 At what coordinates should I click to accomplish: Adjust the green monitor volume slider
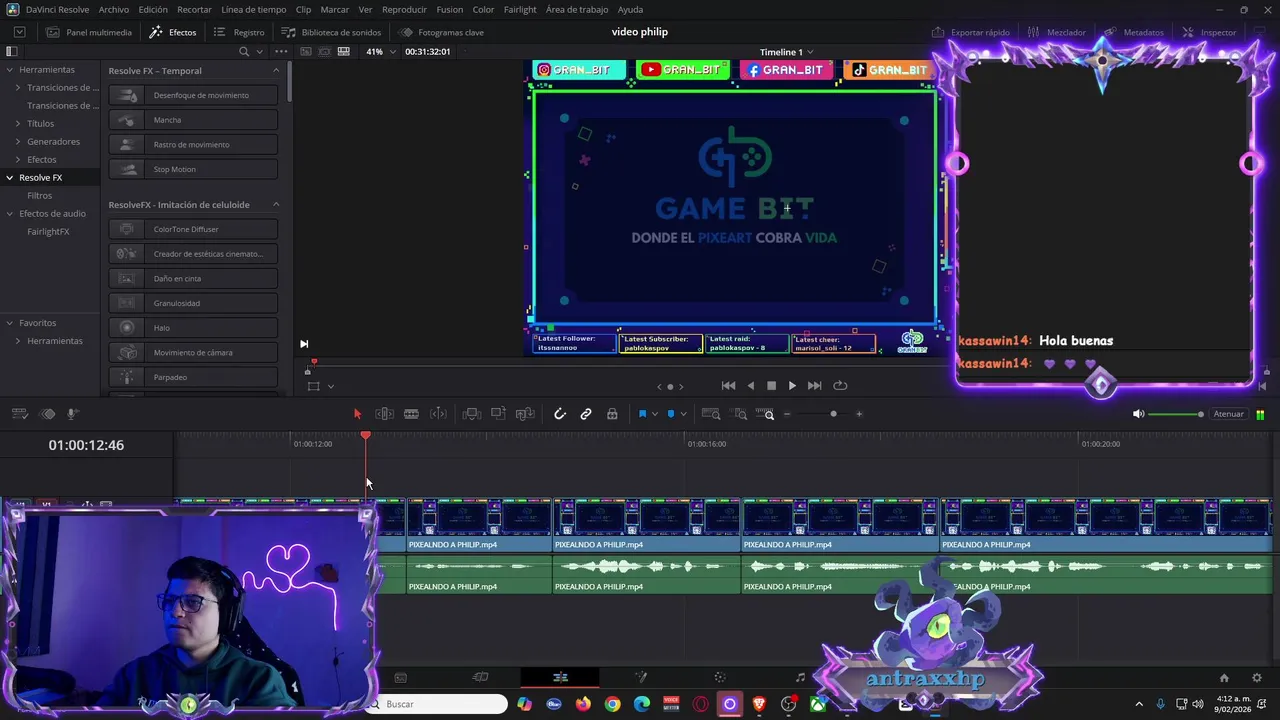pos(1175,414)
